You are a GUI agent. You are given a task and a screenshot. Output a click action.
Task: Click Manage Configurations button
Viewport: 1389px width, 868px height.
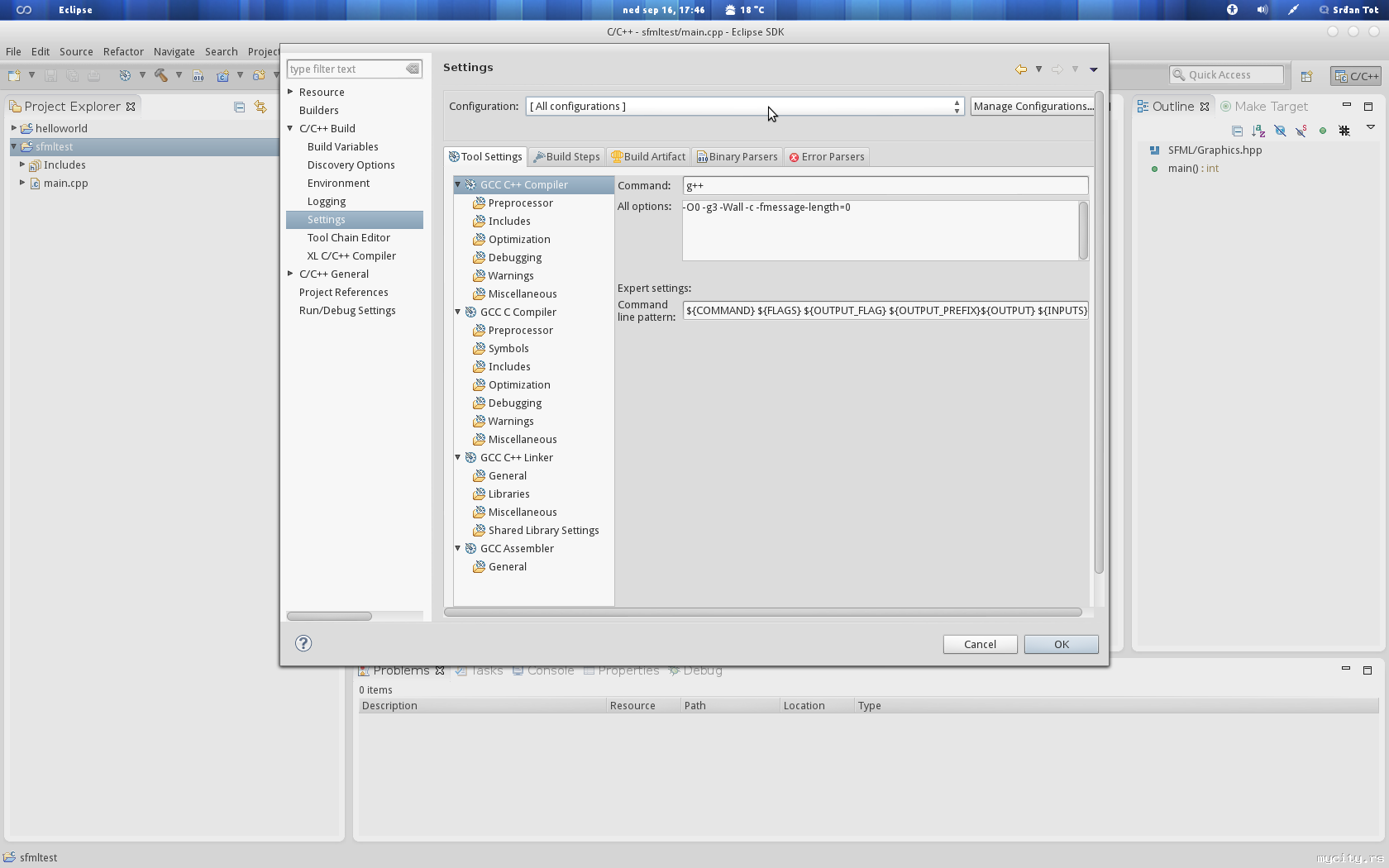coord(1033,107)
